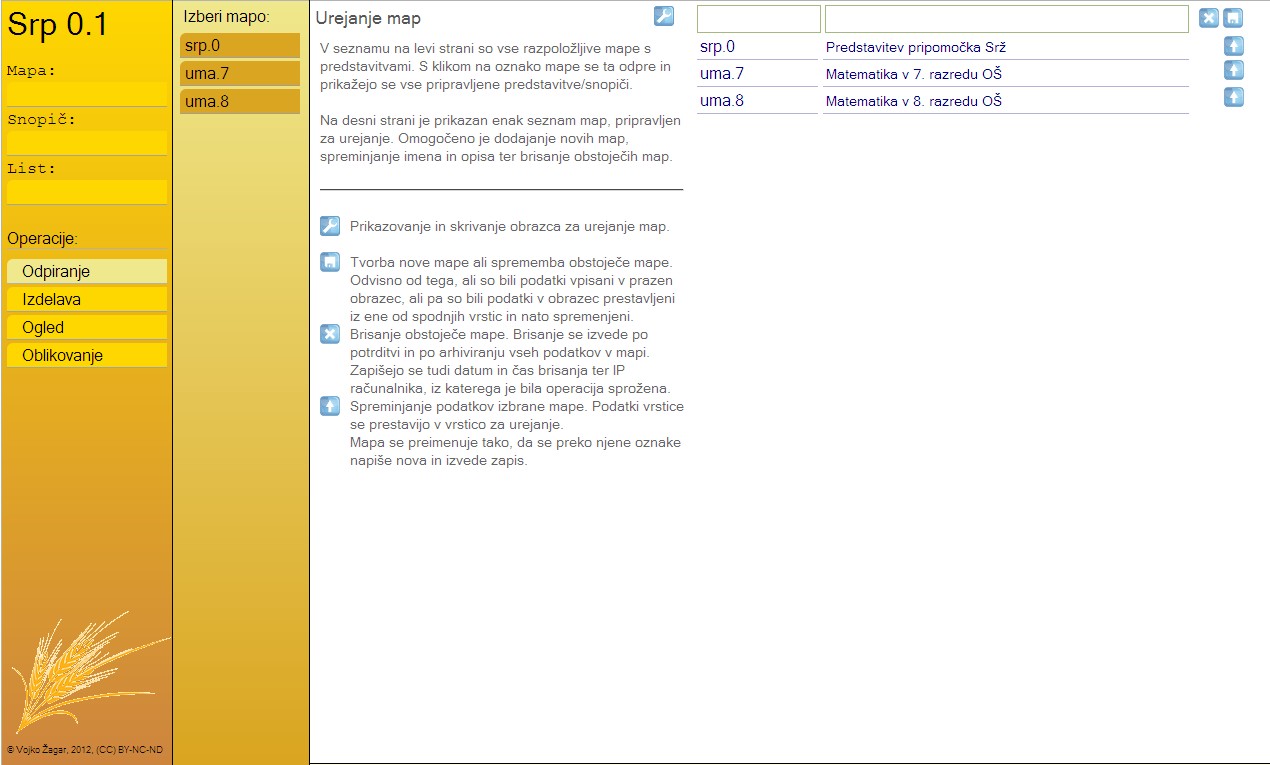Screen dimensions: 1270x765
Task: Select the Odpiranje operation
Action: 86,271
